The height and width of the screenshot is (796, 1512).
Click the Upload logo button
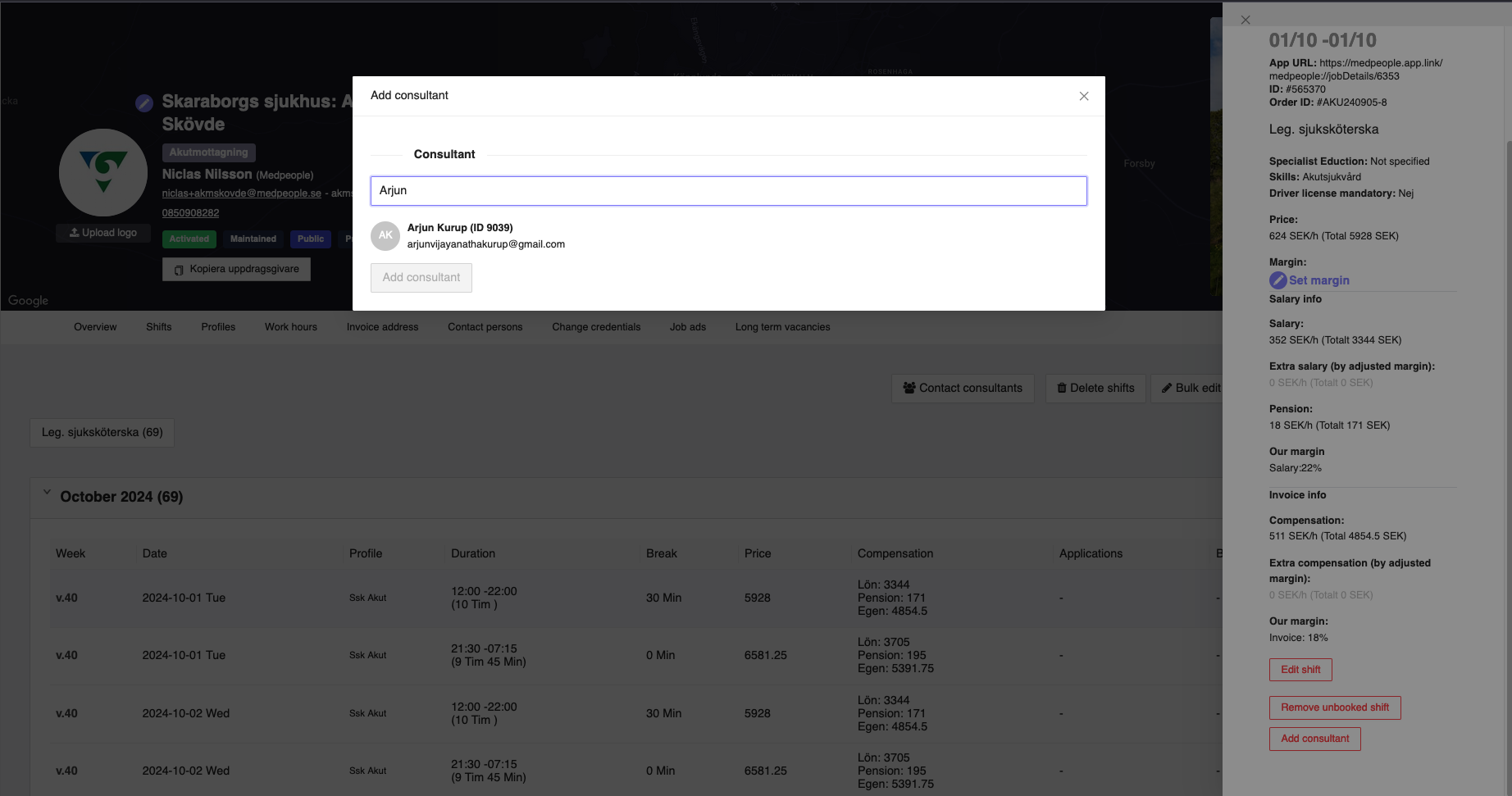coord(103,233)
